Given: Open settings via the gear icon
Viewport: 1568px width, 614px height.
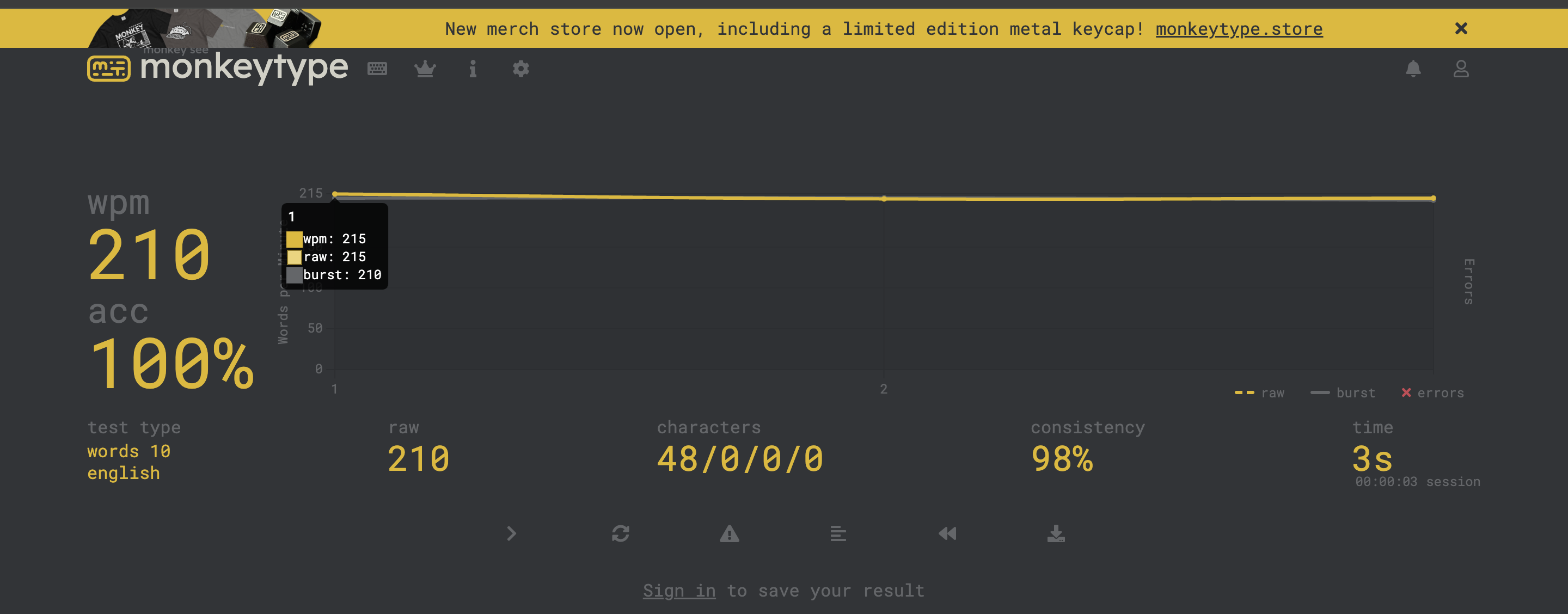Looking at the screenshot, I should (520, 69).
